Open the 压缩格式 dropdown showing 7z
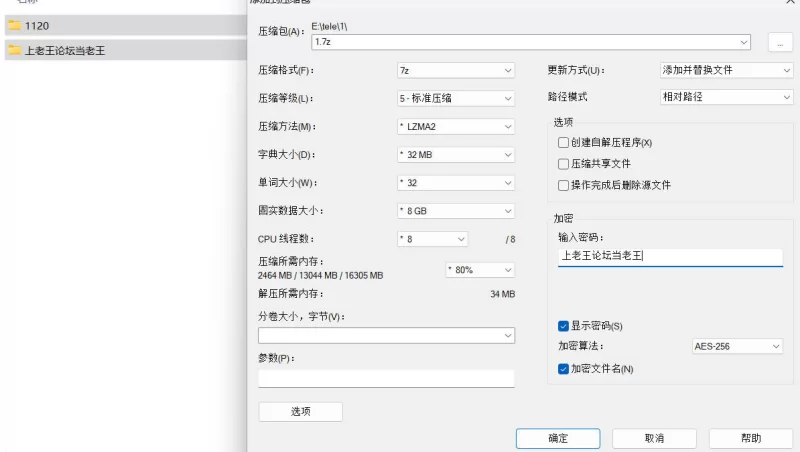Image resolution: width=800 pixels, height=452 pixels. pos(455,71)
